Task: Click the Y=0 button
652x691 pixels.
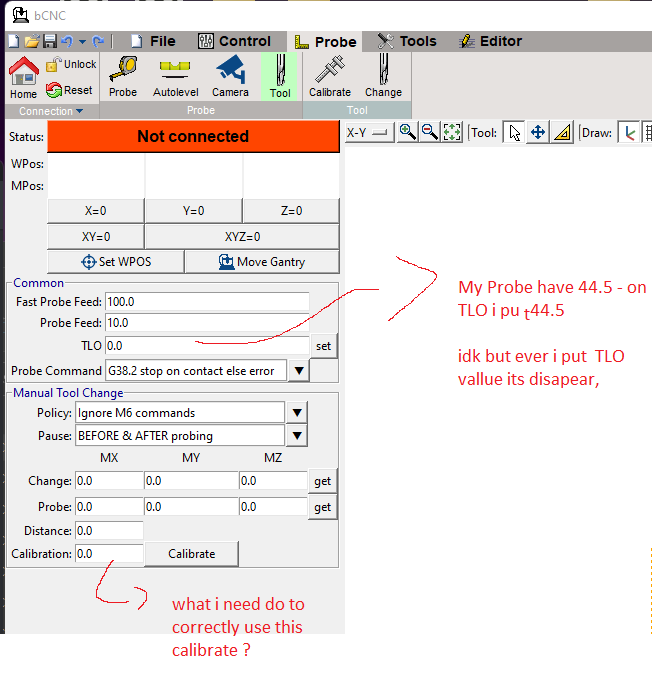Action: (x=193, y=211)
